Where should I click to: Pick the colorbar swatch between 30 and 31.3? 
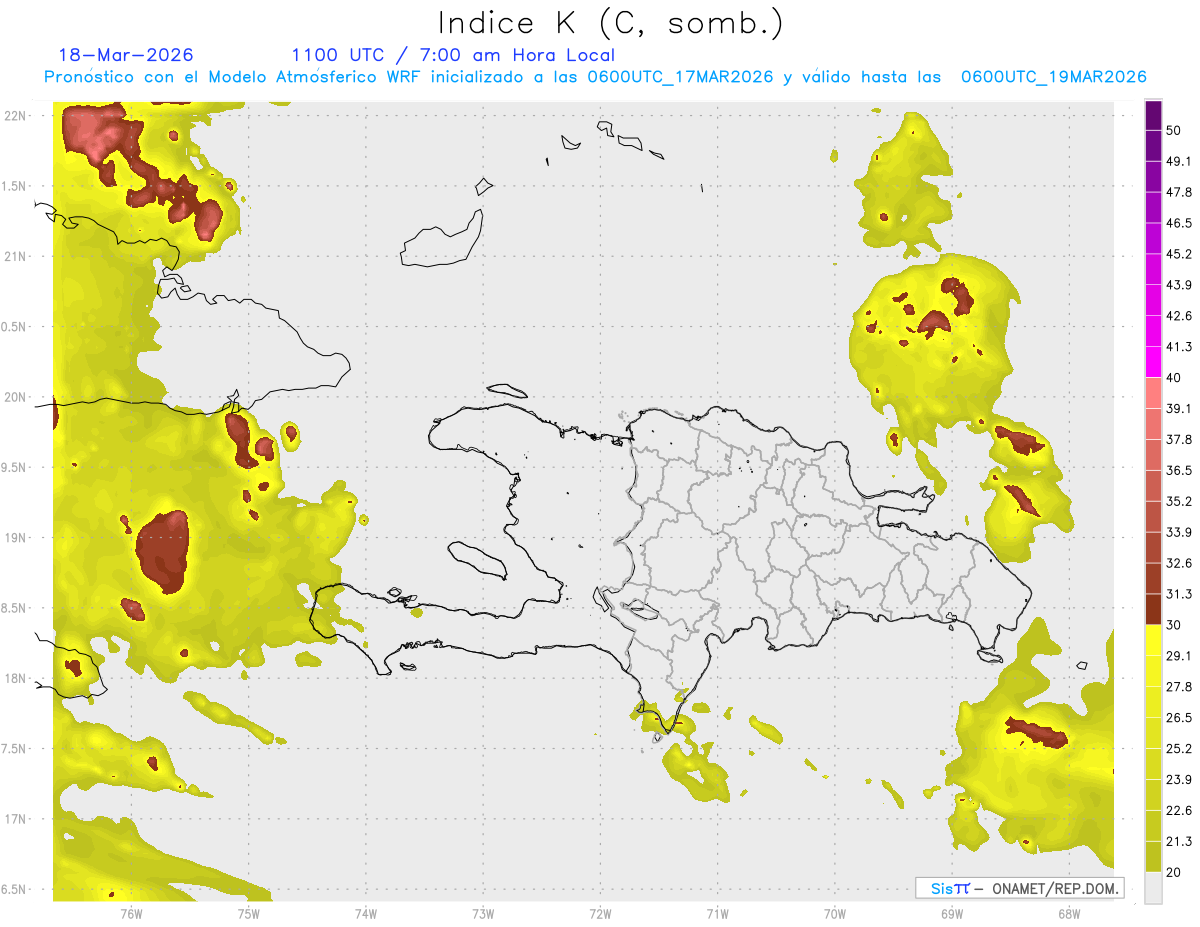click(x=1154, y=609)
